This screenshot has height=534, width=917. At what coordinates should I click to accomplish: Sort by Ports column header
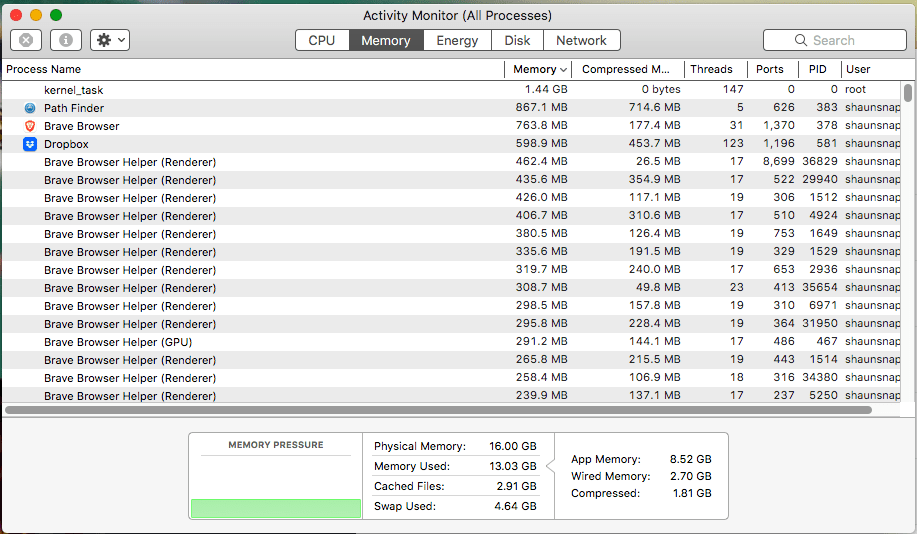pos(773,69)
